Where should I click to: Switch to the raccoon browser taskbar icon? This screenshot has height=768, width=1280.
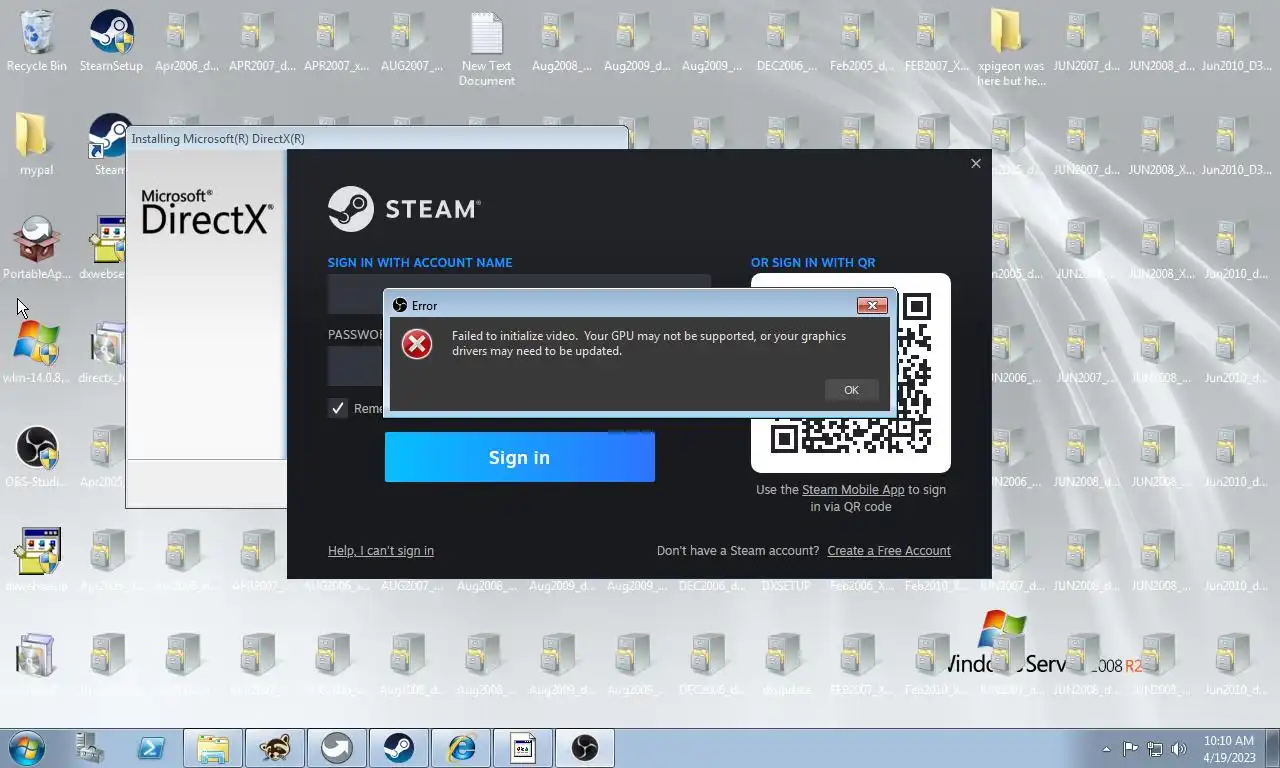click(x=275, y=748)
